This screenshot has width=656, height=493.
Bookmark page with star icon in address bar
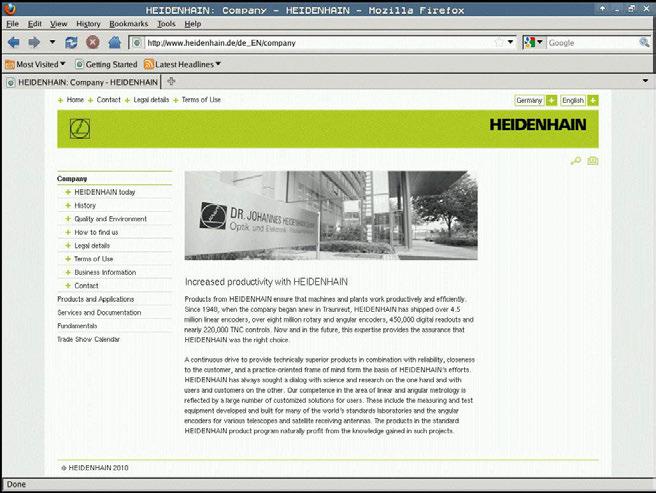pos(499,42)
